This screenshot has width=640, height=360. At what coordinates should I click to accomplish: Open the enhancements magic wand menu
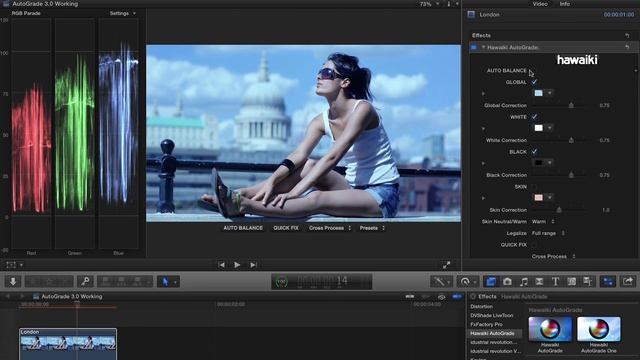pyautogui.click(x=439, y=281)
